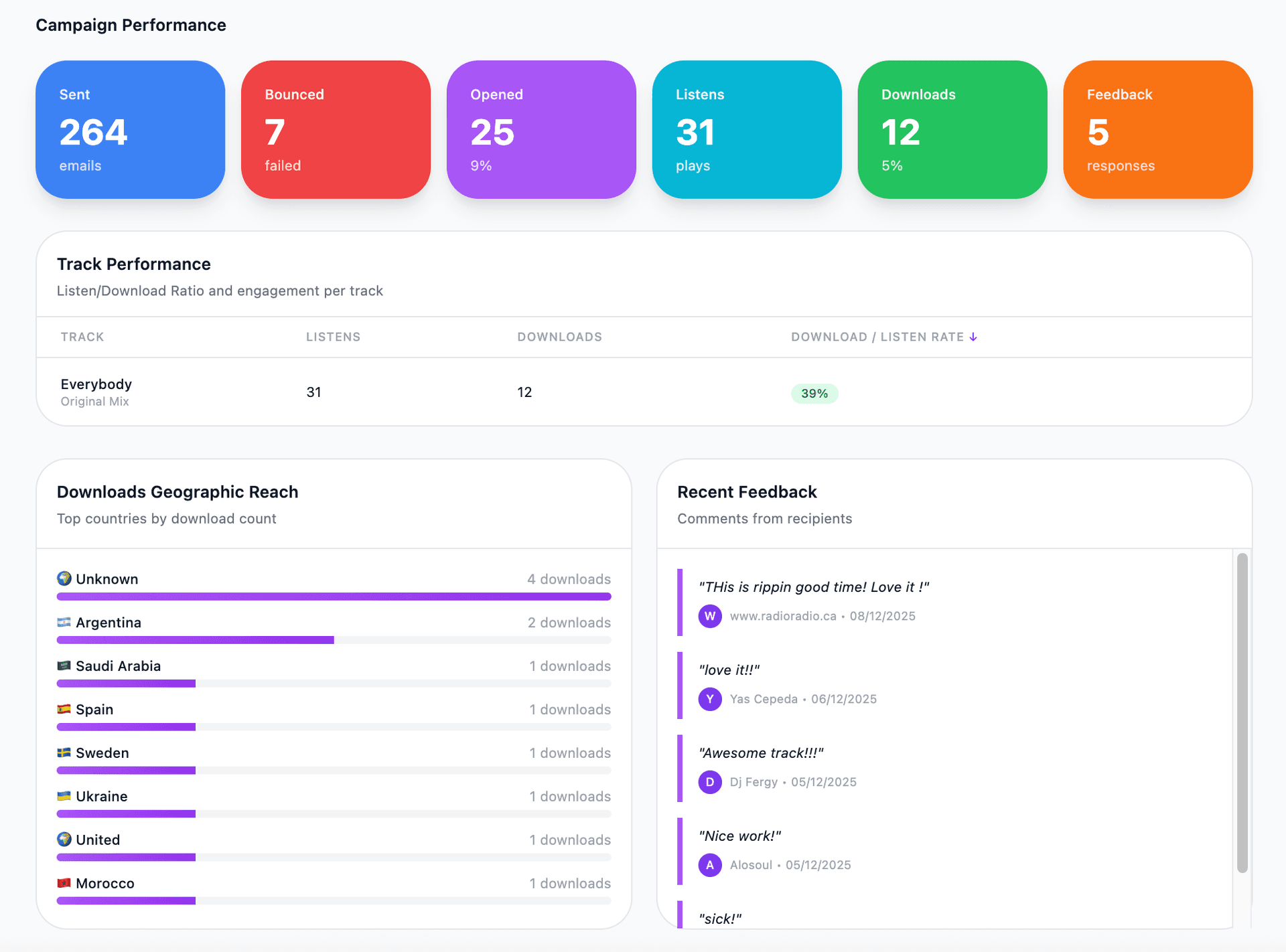Sort by Download / Listen Rate arrow

973,337
